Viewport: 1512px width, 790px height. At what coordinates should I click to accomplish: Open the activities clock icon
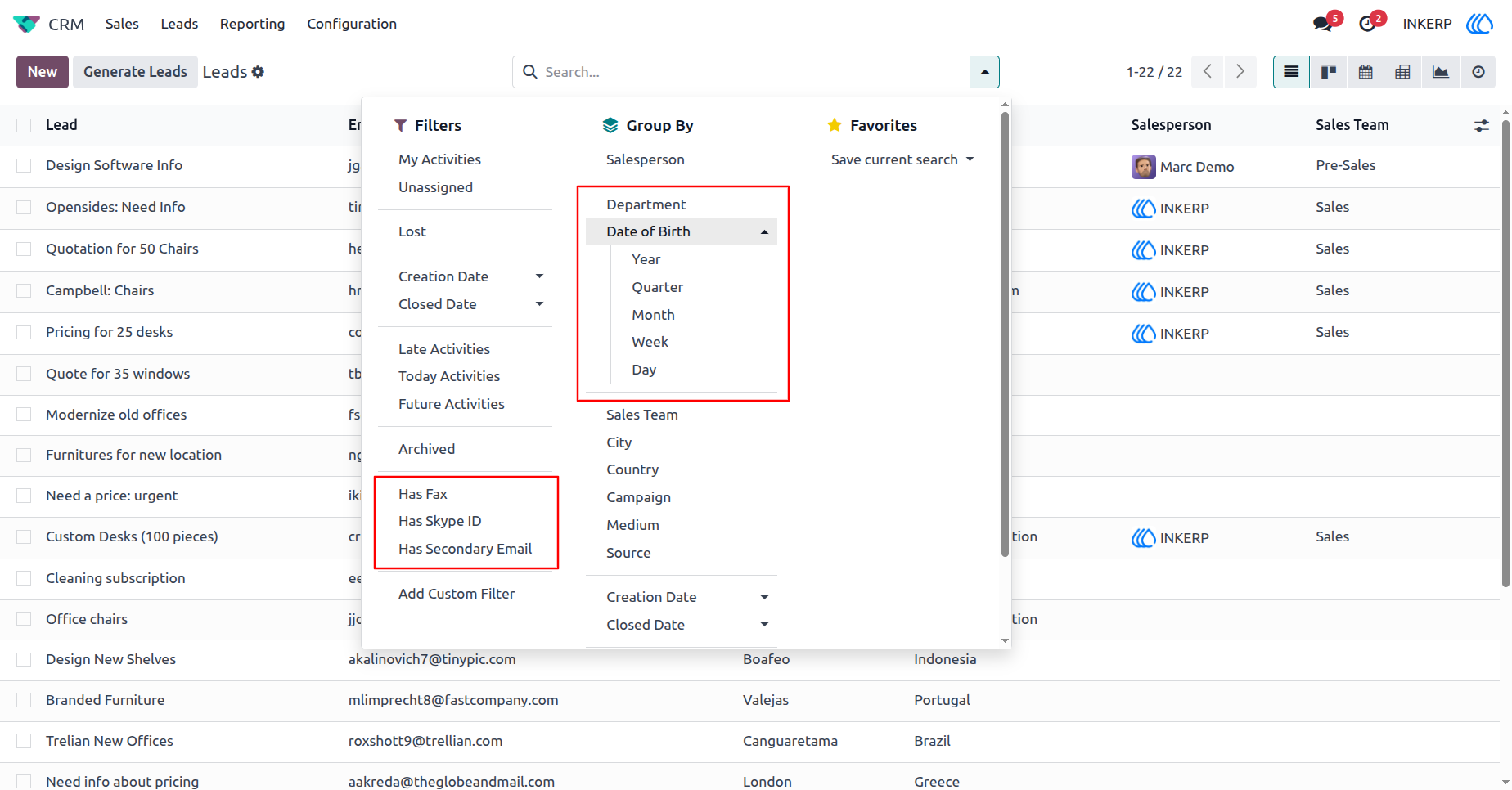pyautogui.click(x=1367, y=24)
